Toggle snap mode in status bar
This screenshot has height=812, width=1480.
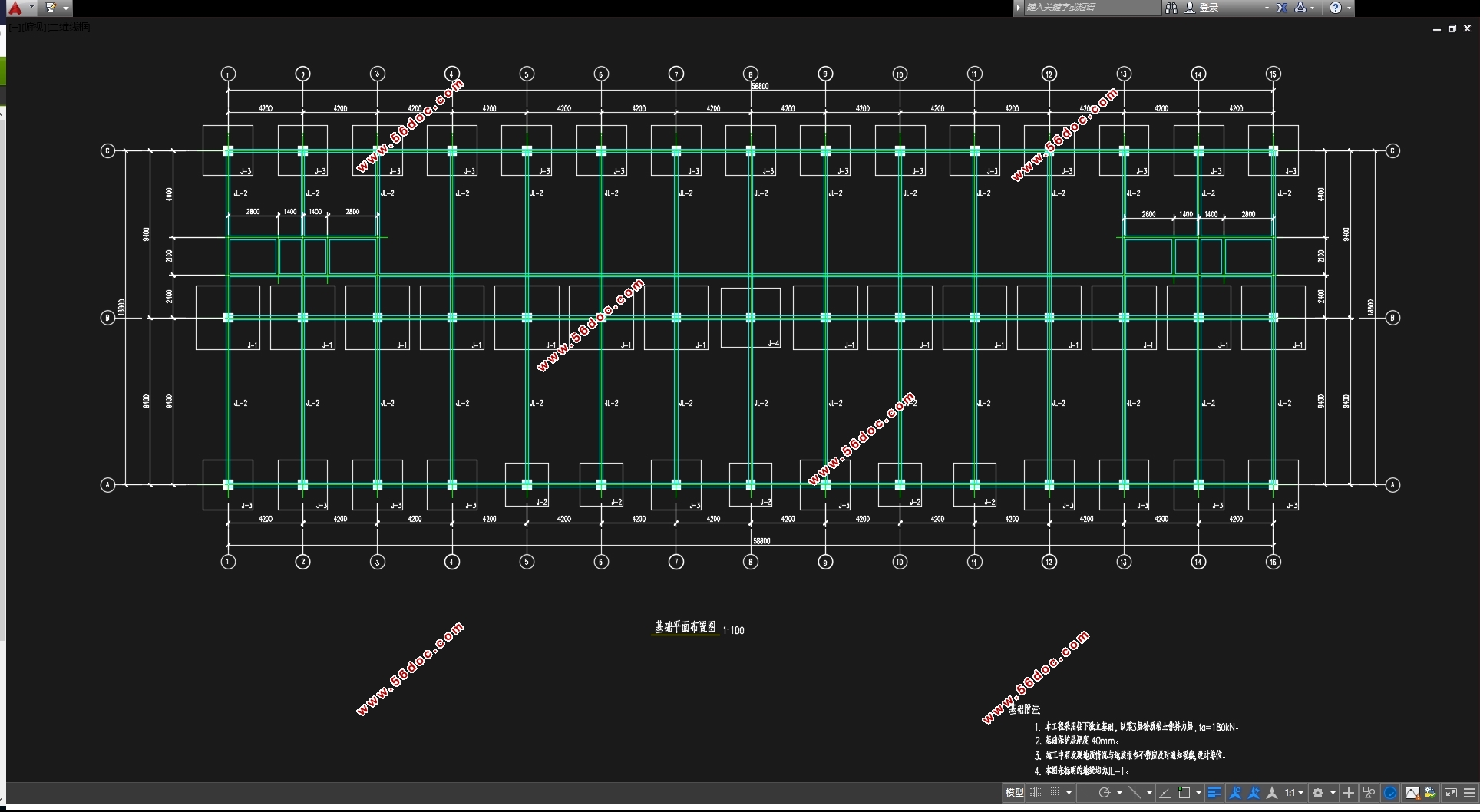1053,793
